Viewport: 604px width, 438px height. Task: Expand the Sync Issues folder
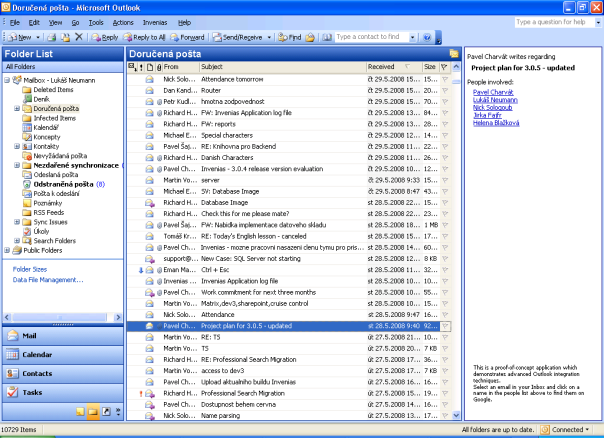point(17,222)
